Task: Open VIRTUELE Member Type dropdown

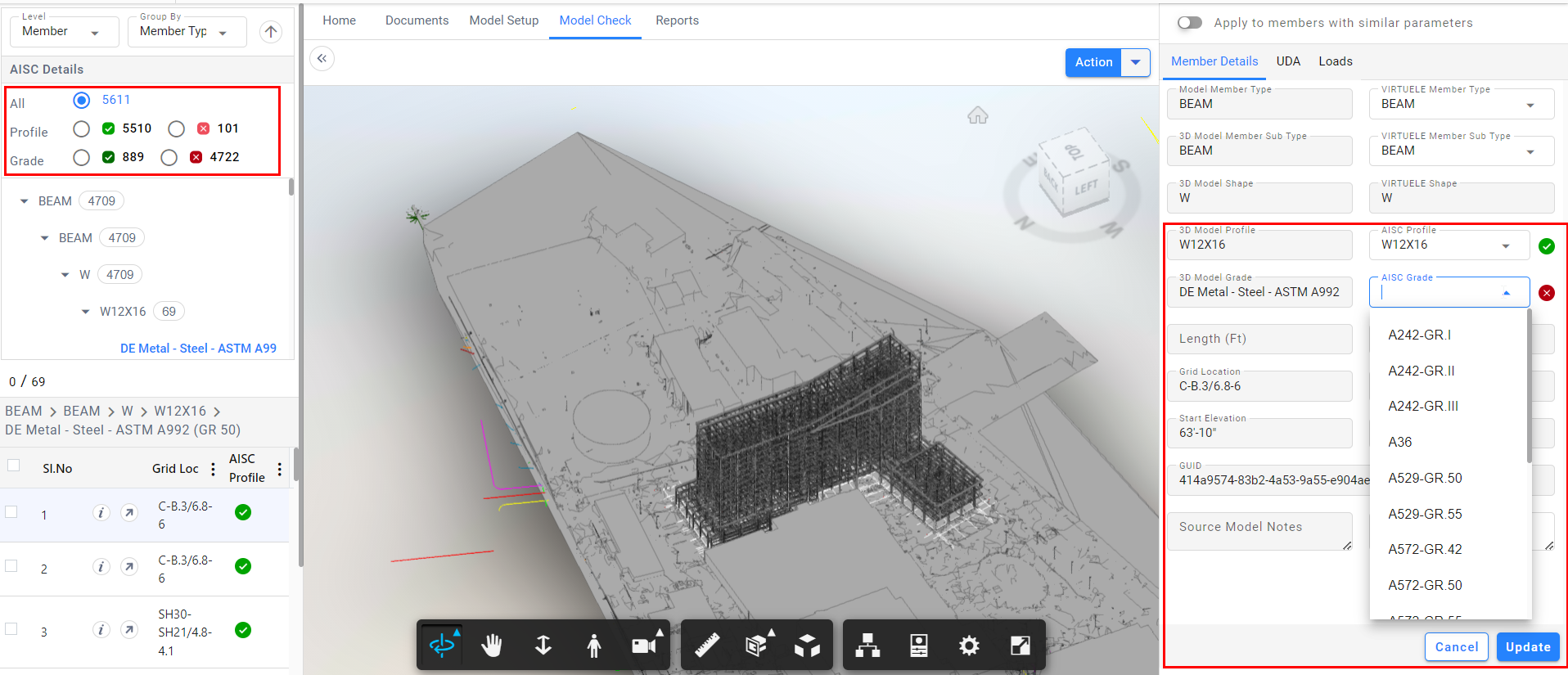Action: 1462,104
